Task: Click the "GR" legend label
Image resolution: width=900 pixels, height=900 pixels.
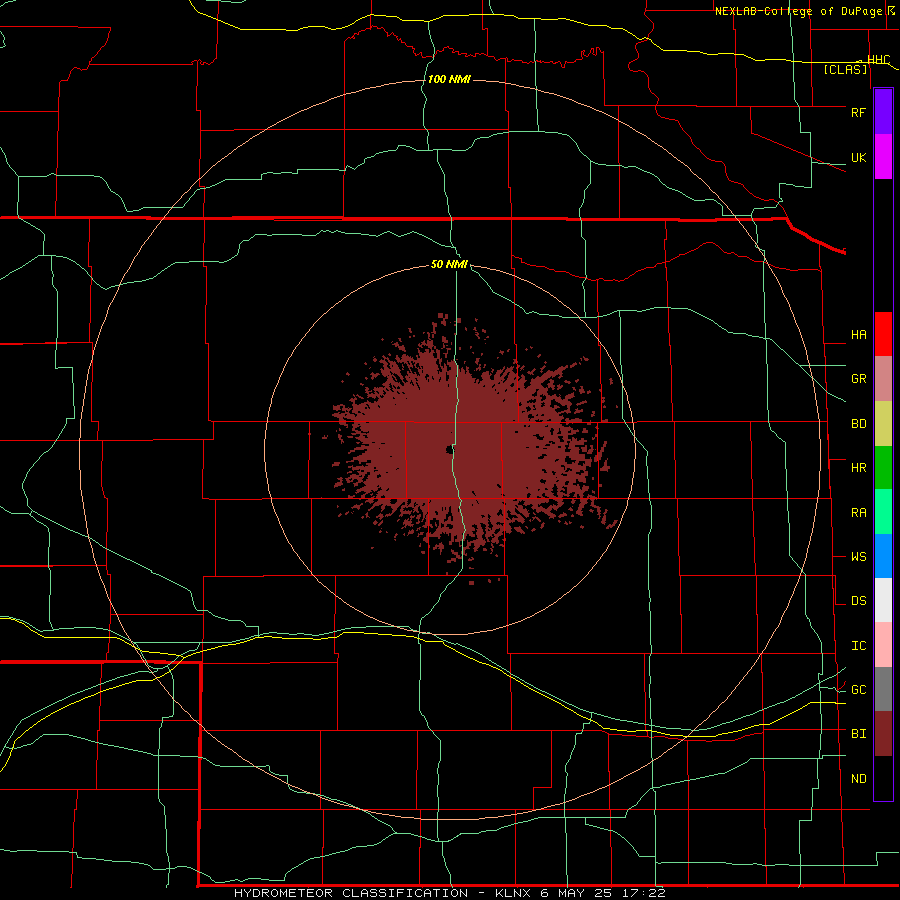Action: [858, 379]
